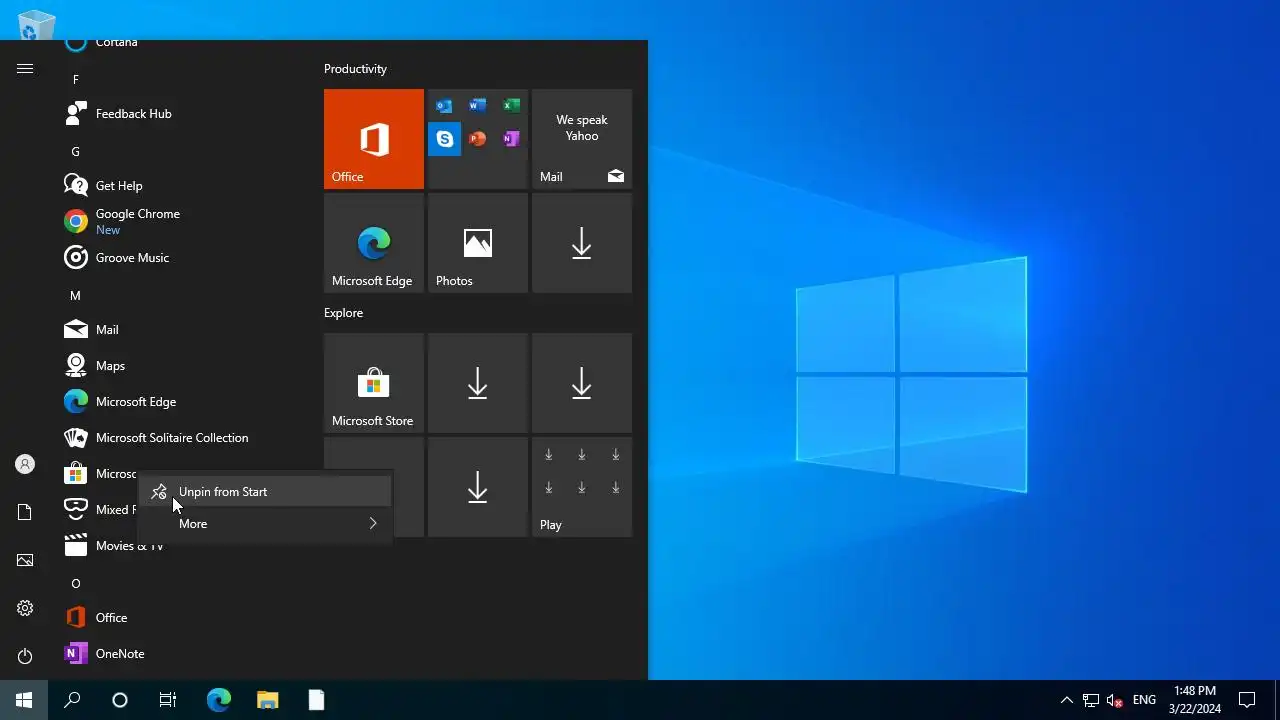This screenshot has height=720, width=1280.
Task: Launch Edge from the taskbar
Action: coord(219,700)
